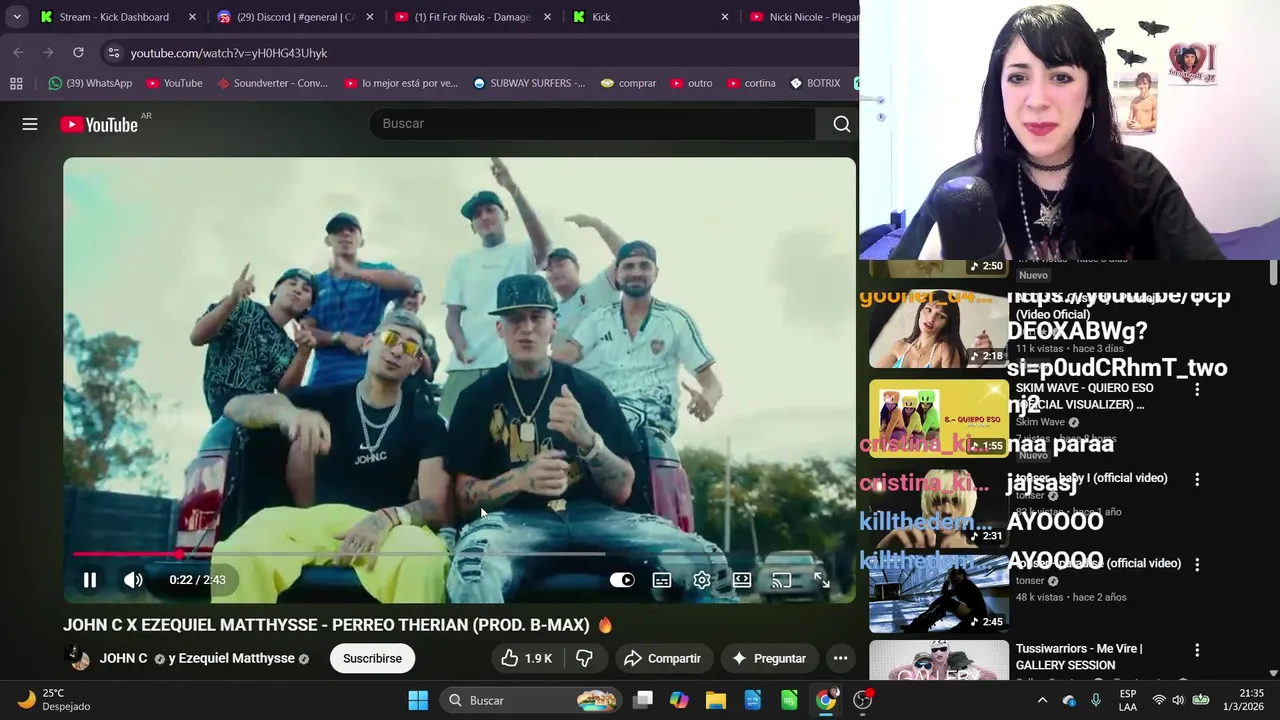Viewport: 1280px width, 720px height.
Task: Open the WhatsApp bookmark
Action: 90,83
